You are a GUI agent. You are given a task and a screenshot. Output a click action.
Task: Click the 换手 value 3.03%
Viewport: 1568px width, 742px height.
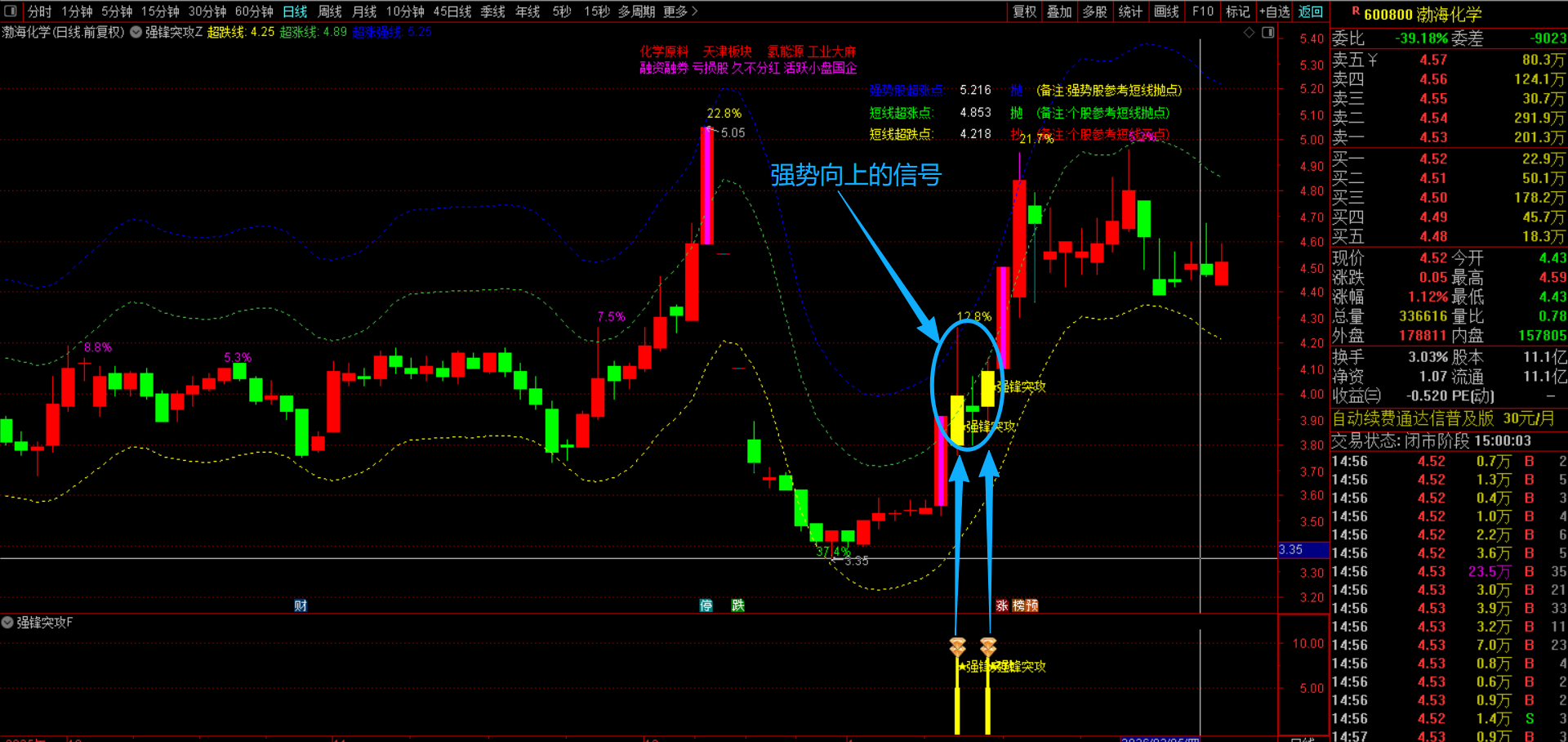click(x=1428, y=357)
